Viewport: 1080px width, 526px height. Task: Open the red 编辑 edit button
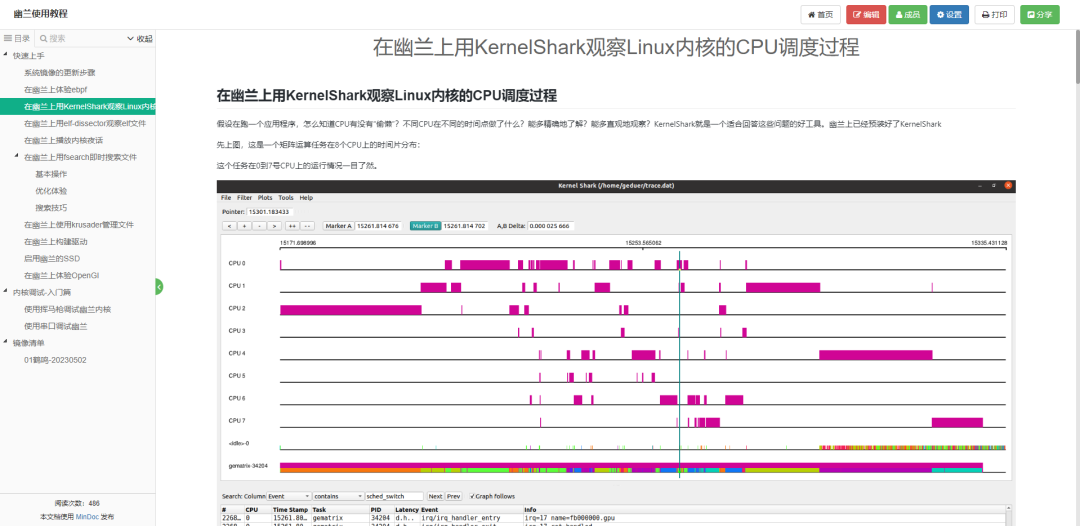pos(866,14)
